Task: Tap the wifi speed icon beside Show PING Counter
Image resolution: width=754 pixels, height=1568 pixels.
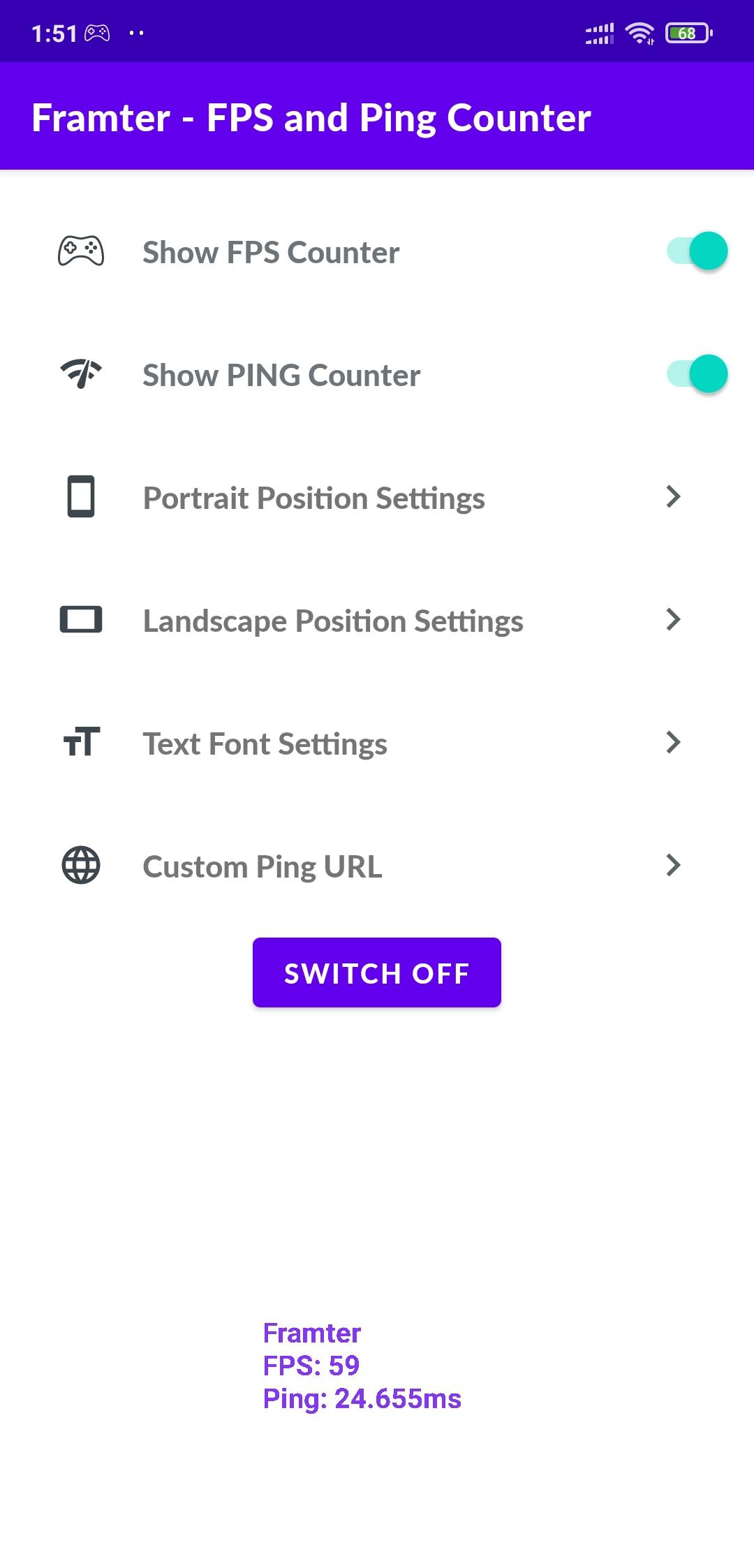Action: tap(81, 373)
